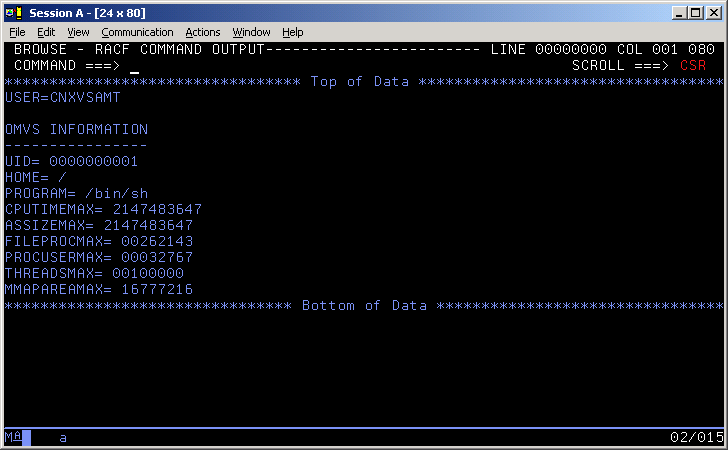Open the File menu
Viewport: 728px width, 475px height.
click(17, 32)
